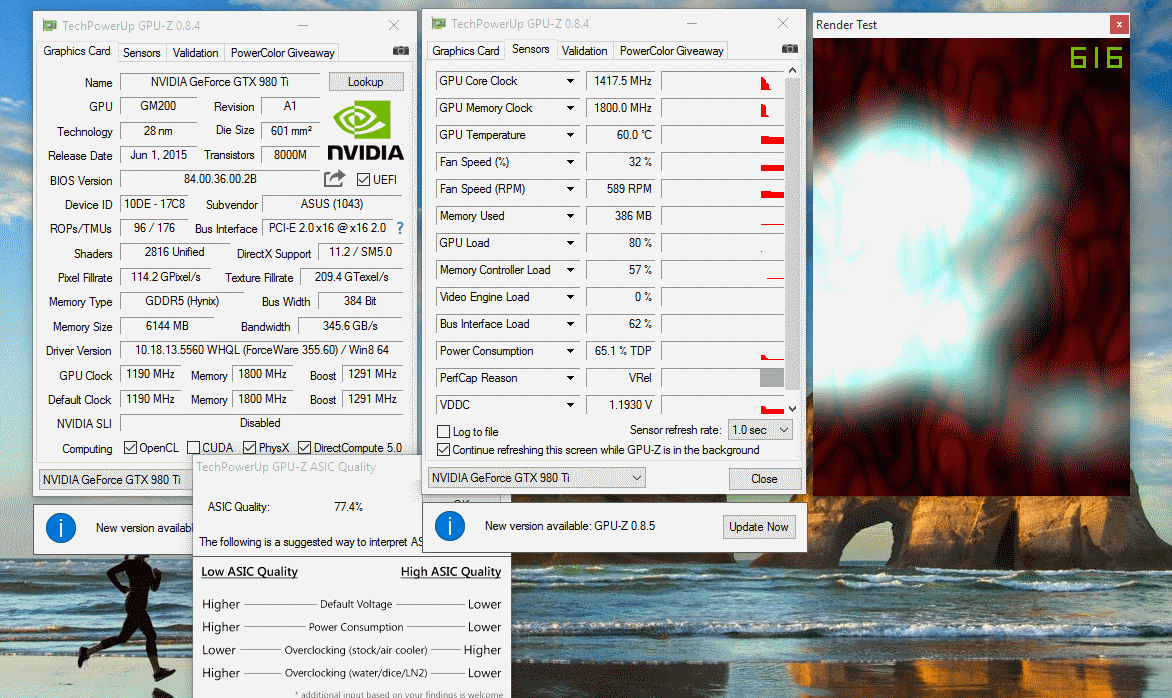
Task: Open the VDDC sensor dropdown
Action: point(570,404)
